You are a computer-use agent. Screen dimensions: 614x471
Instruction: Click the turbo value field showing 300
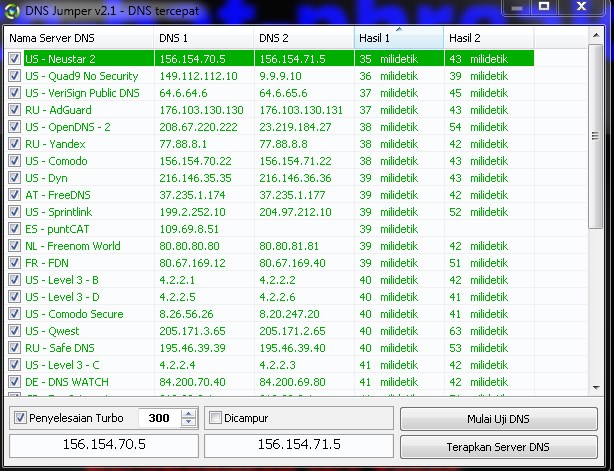(x=159, y=418)
